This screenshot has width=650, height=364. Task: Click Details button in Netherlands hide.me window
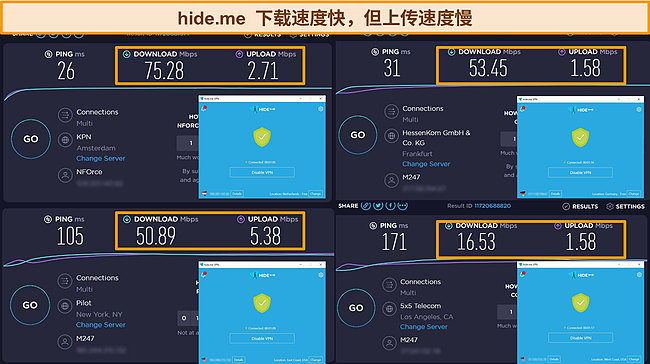[x=237, y=194]
